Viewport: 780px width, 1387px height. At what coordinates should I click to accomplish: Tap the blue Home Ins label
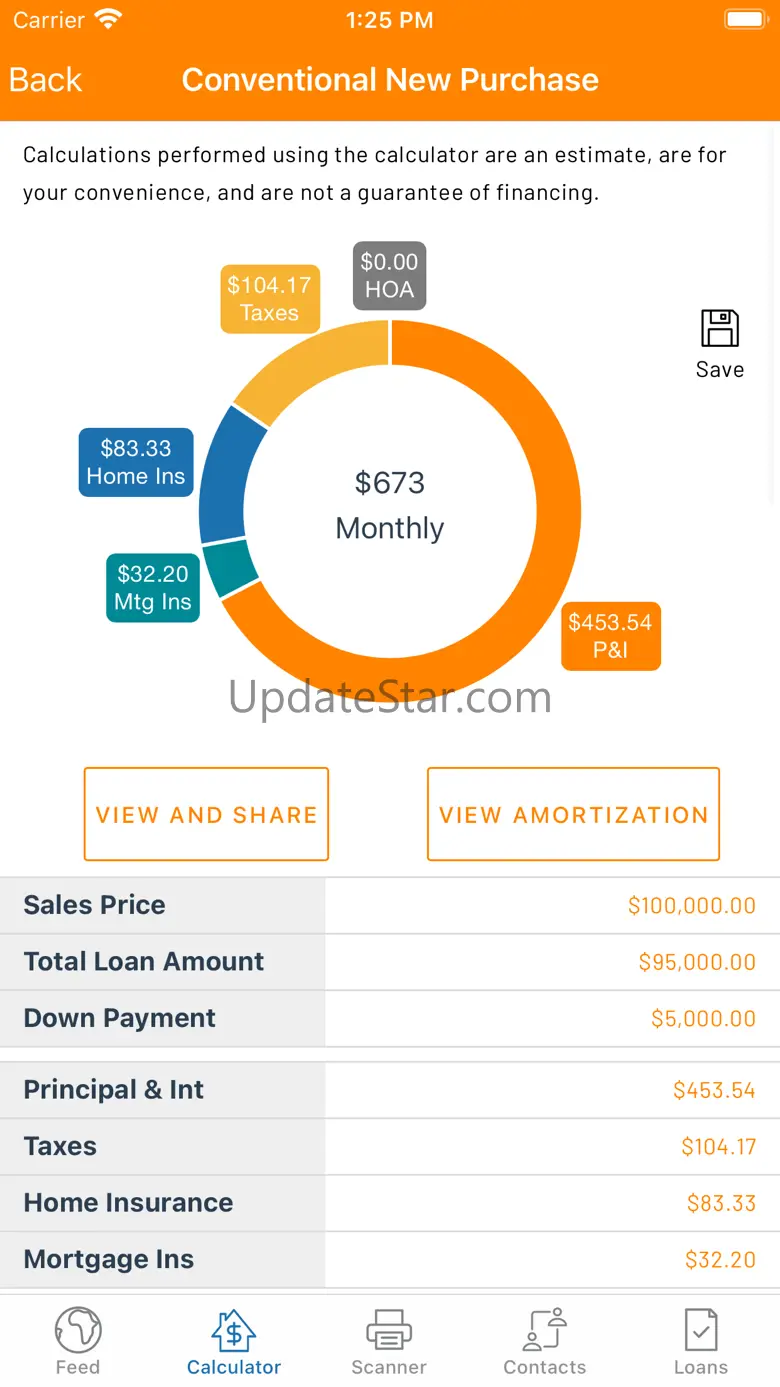(136, 463)
